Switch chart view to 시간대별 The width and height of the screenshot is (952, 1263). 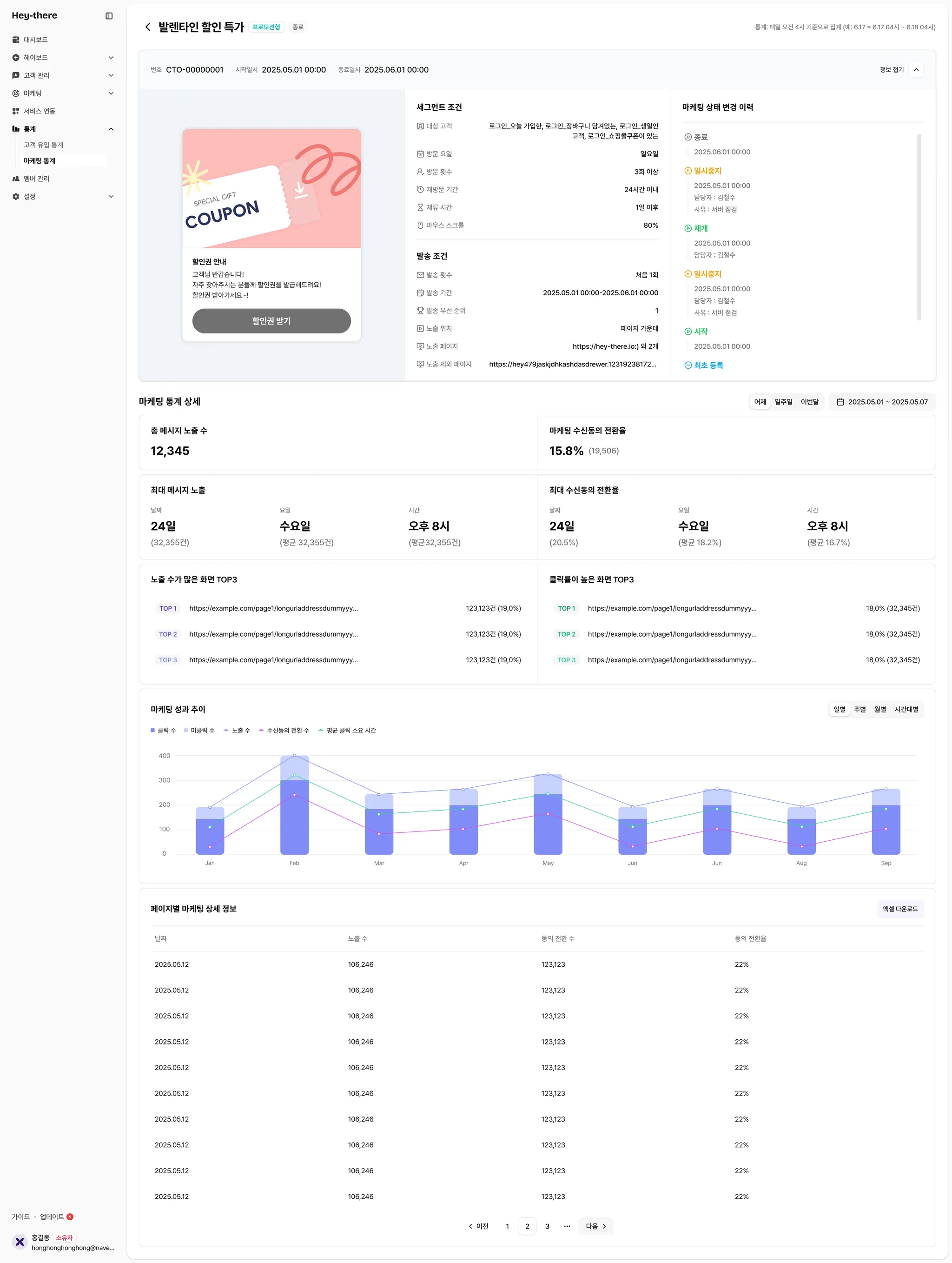pyautogui.click(x=906, y=709)
